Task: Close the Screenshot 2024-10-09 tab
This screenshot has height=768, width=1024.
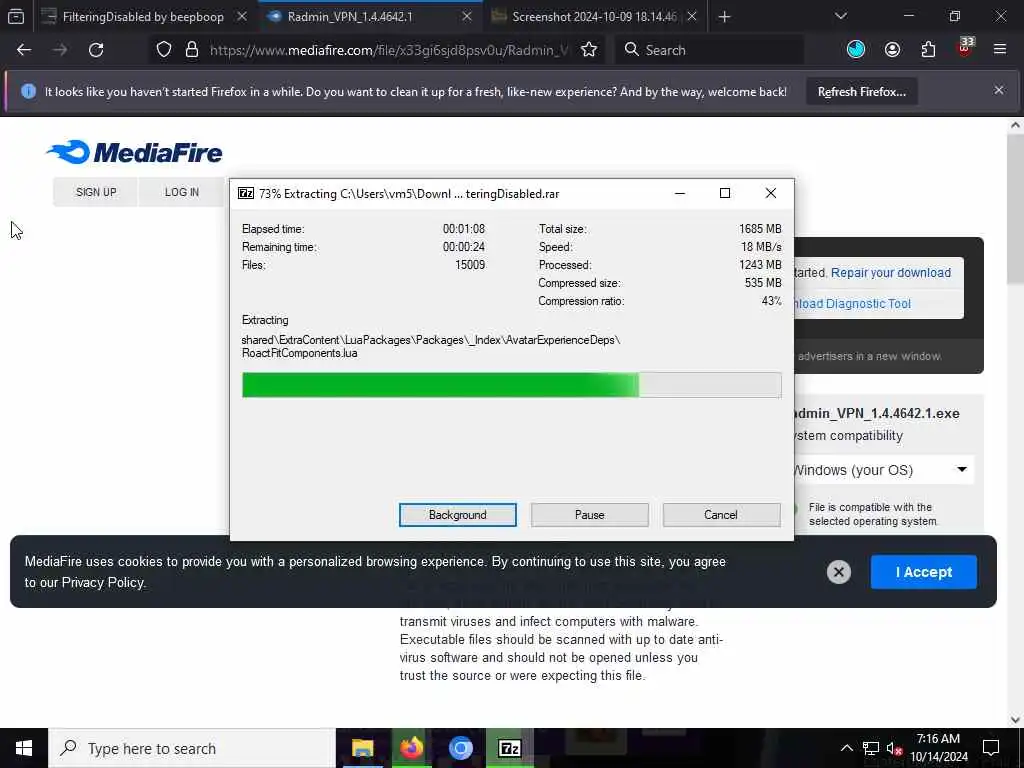Action: [692, 16]
